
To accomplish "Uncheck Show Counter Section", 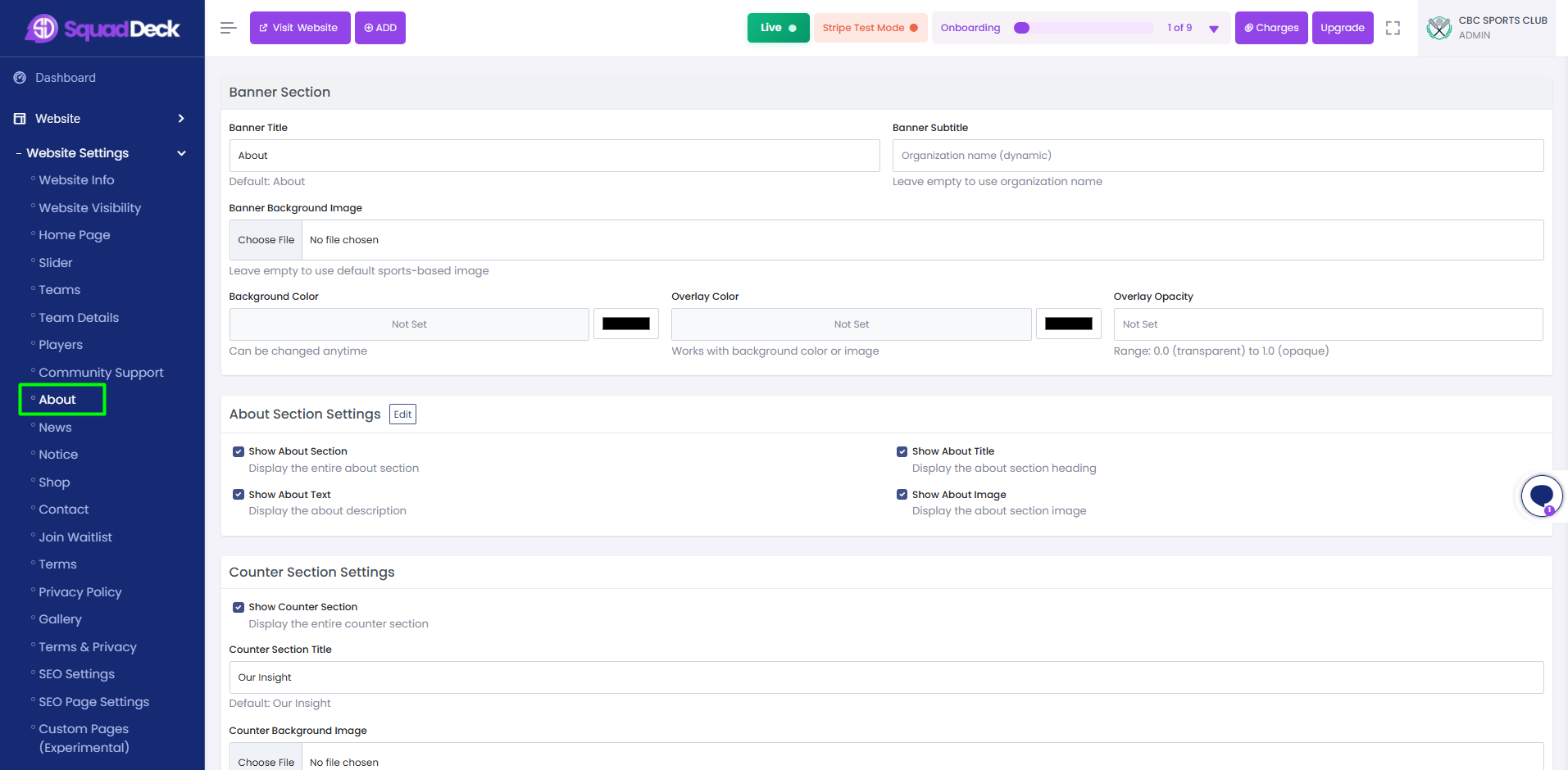I will (x=239, y=607).
